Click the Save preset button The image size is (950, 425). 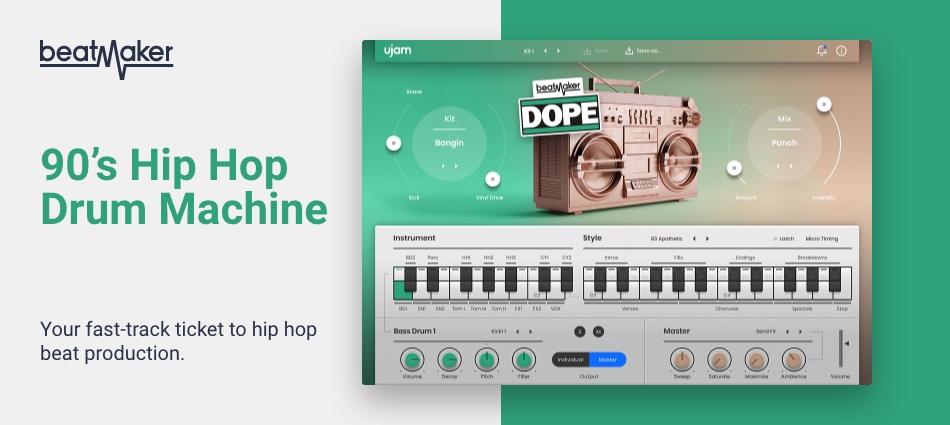click(596, 51)
